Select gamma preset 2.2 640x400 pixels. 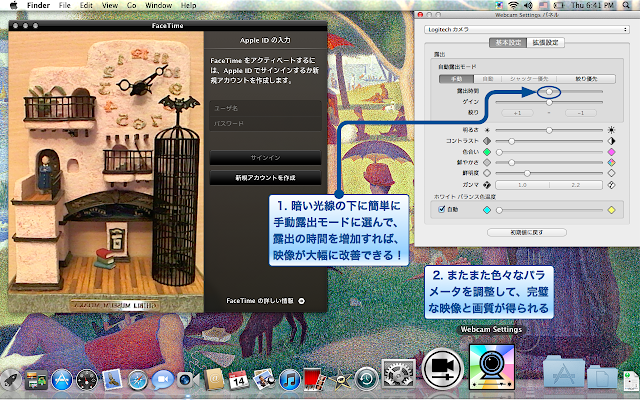(x=576, y=185)
